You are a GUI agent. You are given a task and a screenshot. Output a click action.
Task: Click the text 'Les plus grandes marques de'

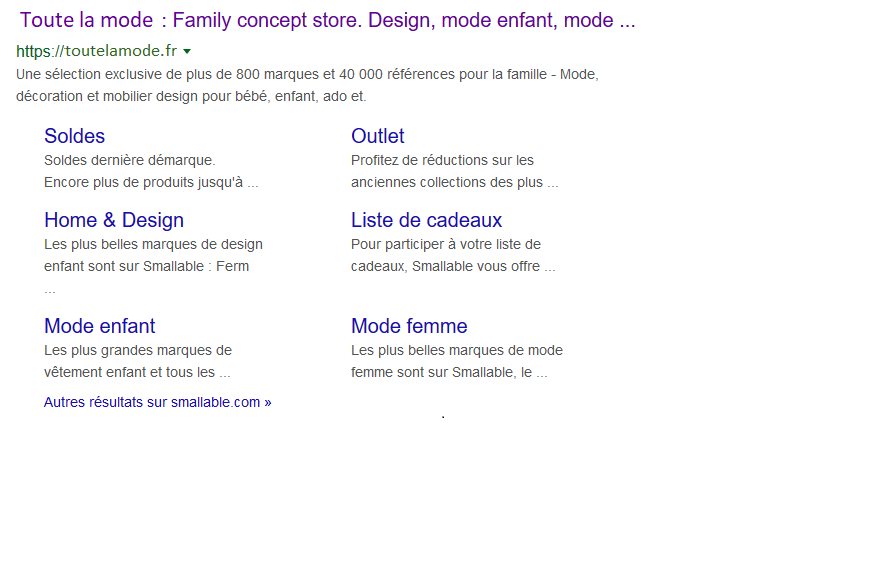pos(138,350)
